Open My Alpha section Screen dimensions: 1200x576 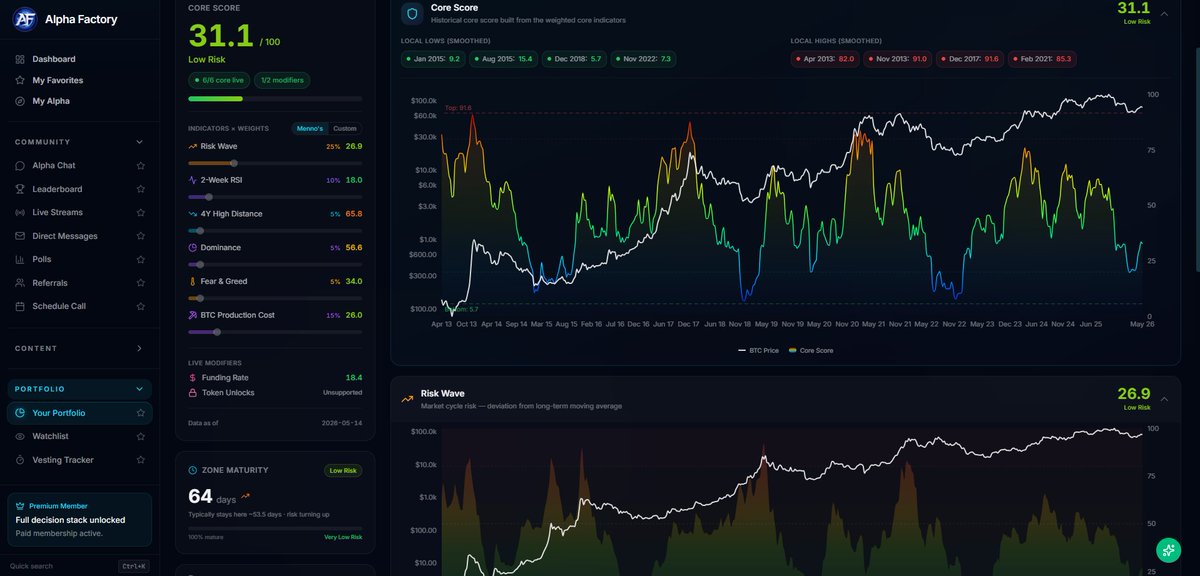(x=51, y=101)
